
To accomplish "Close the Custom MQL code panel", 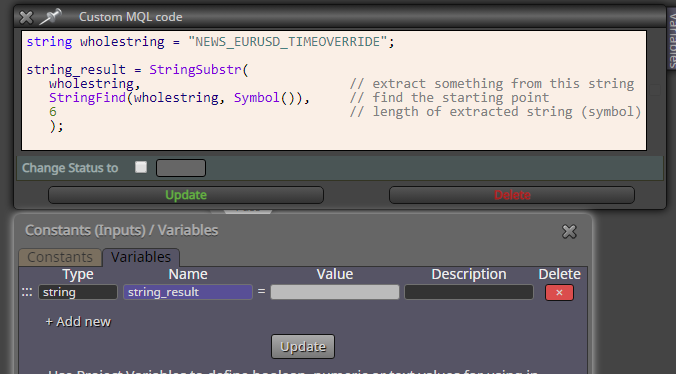I will coord(26,17).
